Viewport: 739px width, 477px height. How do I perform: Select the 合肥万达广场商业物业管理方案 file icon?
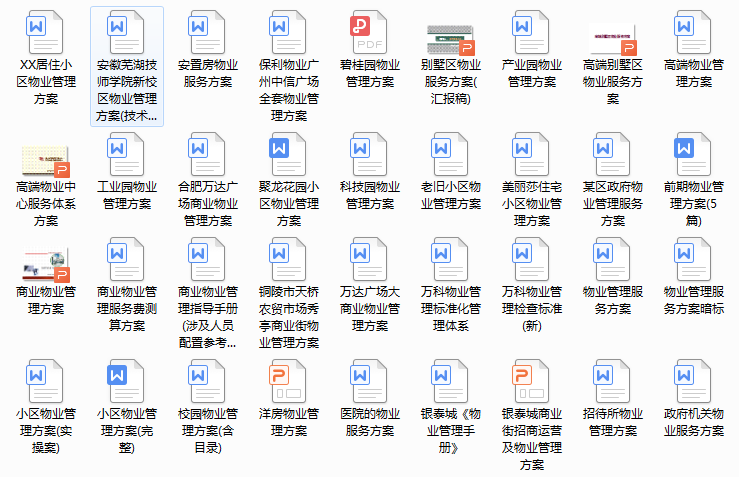(x=207, y=154)
